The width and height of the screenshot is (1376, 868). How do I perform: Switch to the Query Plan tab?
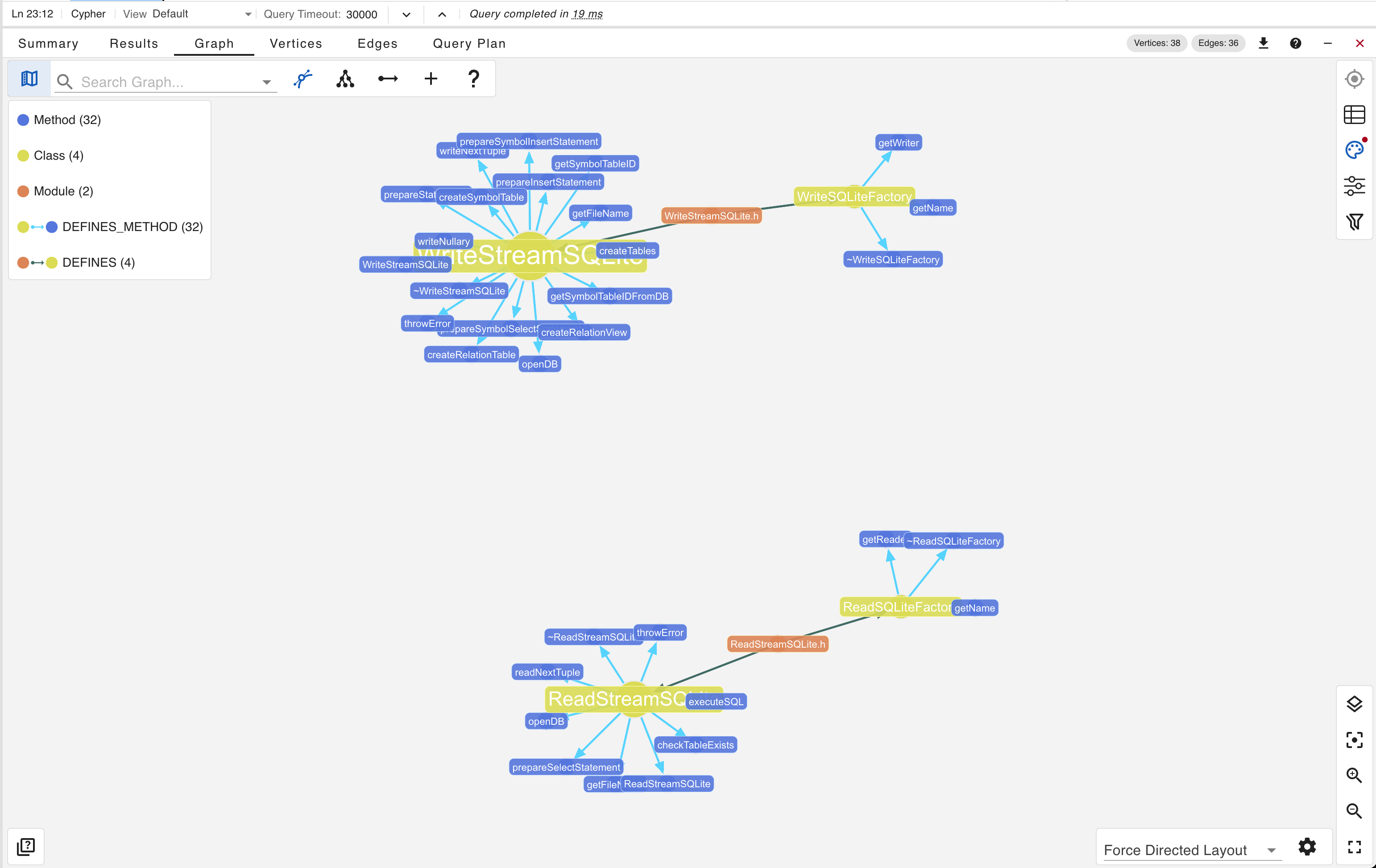(469, 43)
